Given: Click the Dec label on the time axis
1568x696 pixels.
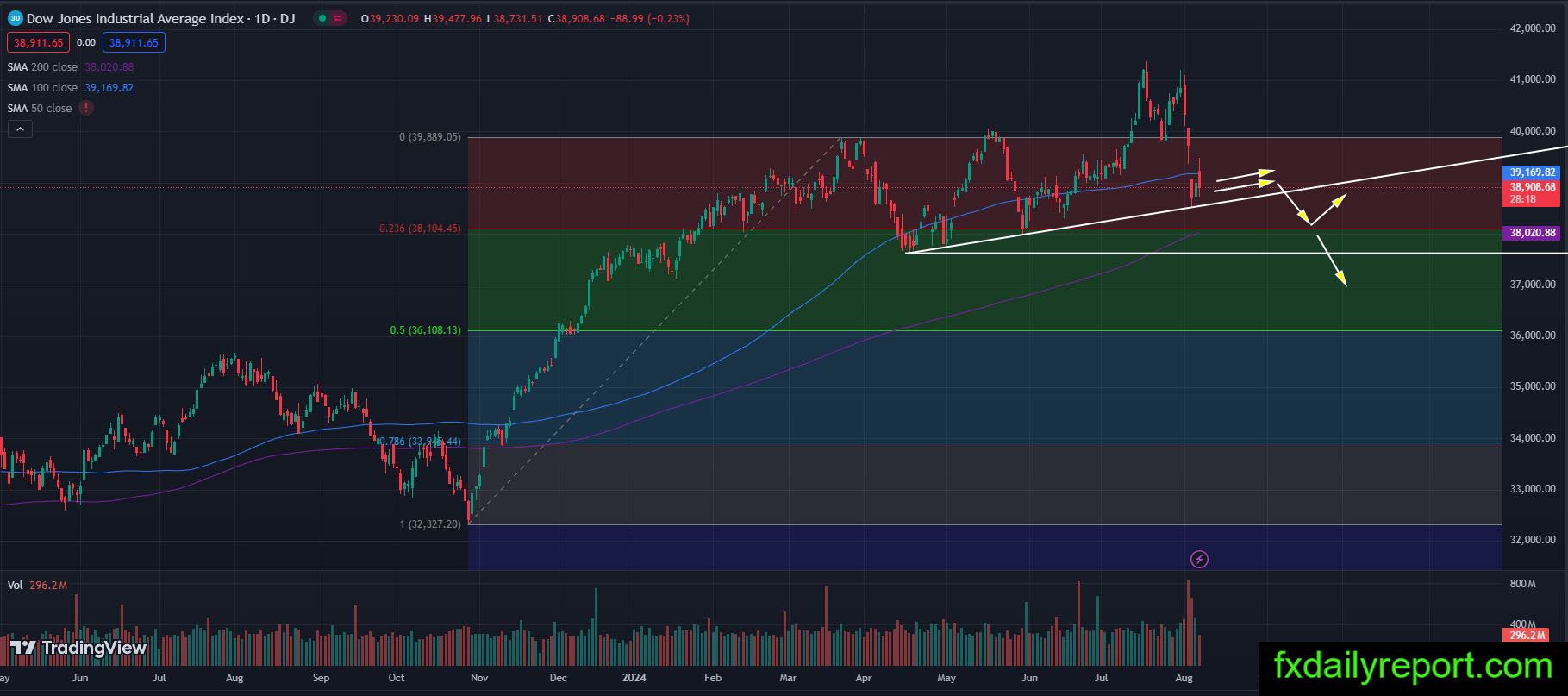Looking at the screenshot, I should [x=558, y=678].
